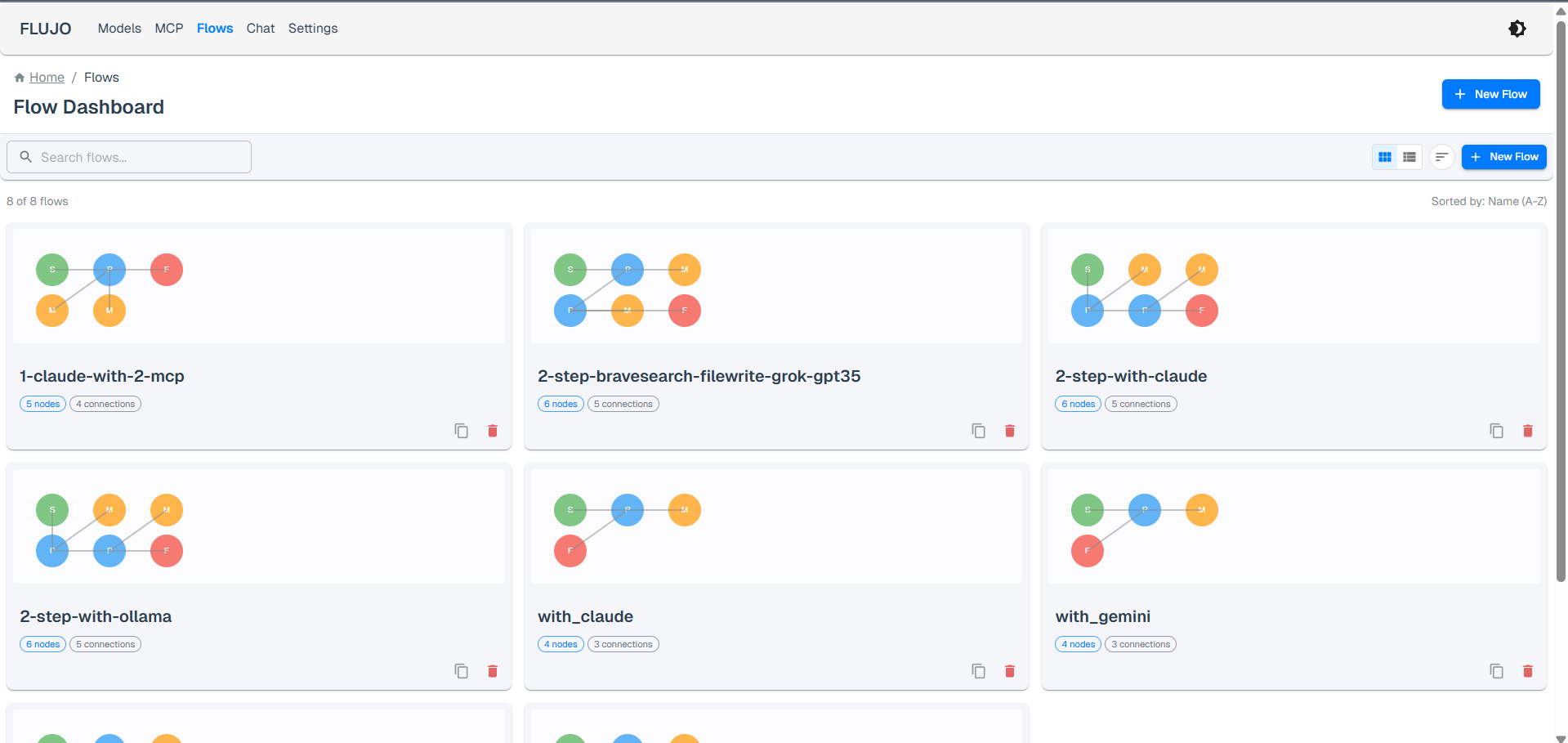Create a flow with the New Flow button
Image resolution: width=1568 pixels, height=743 pixels.
(1490, 94)
